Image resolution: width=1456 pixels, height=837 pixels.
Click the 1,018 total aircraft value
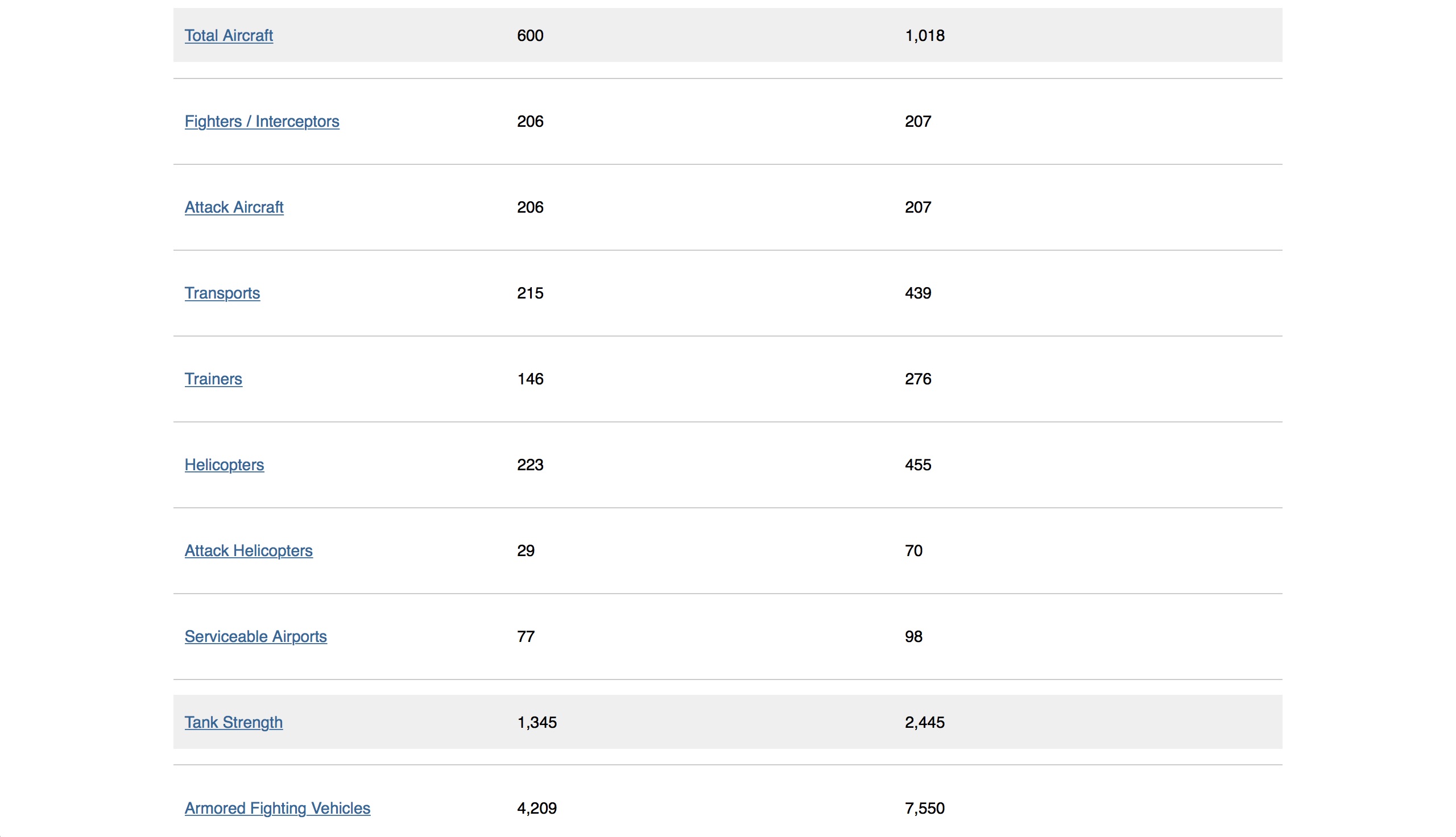(924, 36)
